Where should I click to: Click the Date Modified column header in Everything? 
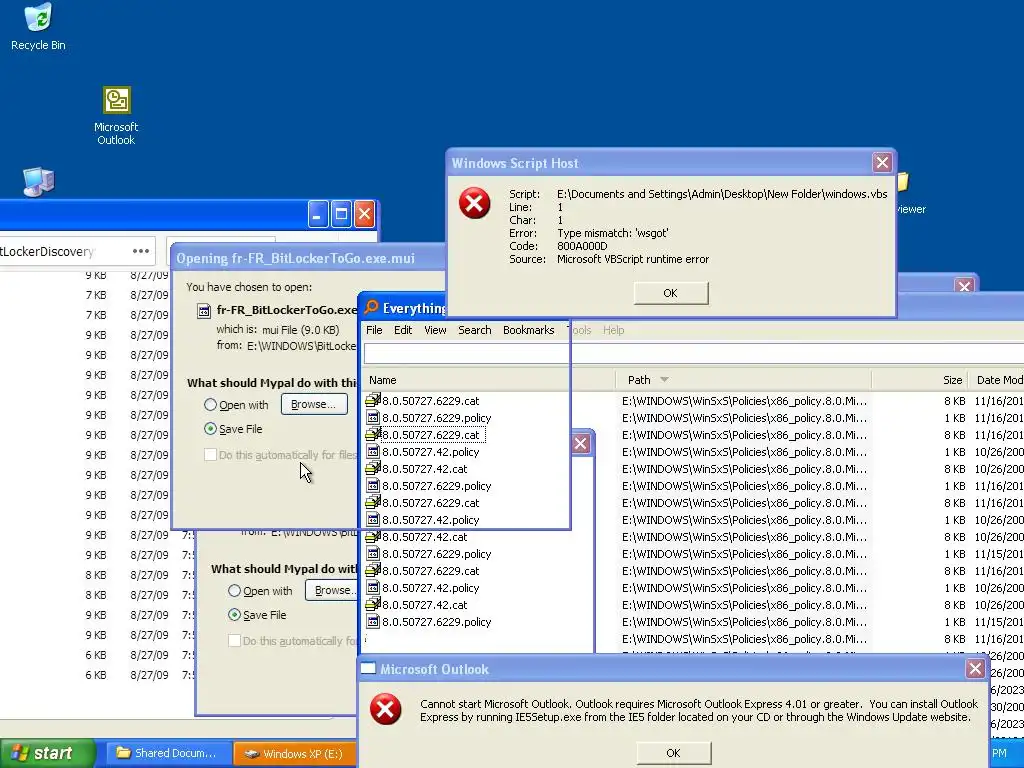[999, 380]
